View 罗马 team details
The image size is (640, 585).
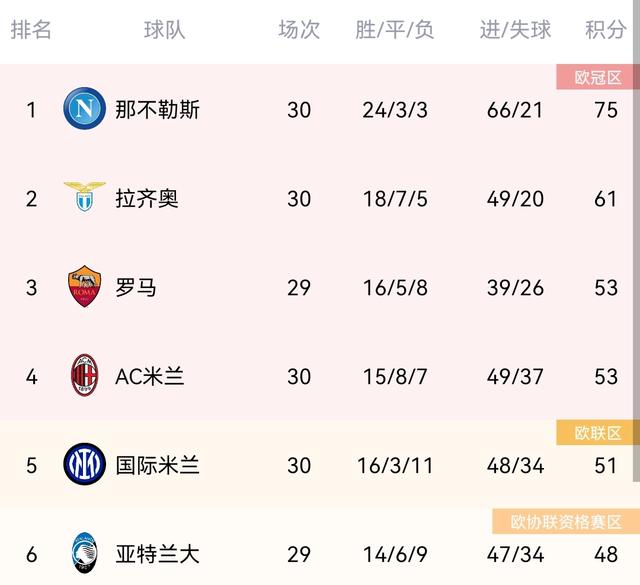point(136,287)
